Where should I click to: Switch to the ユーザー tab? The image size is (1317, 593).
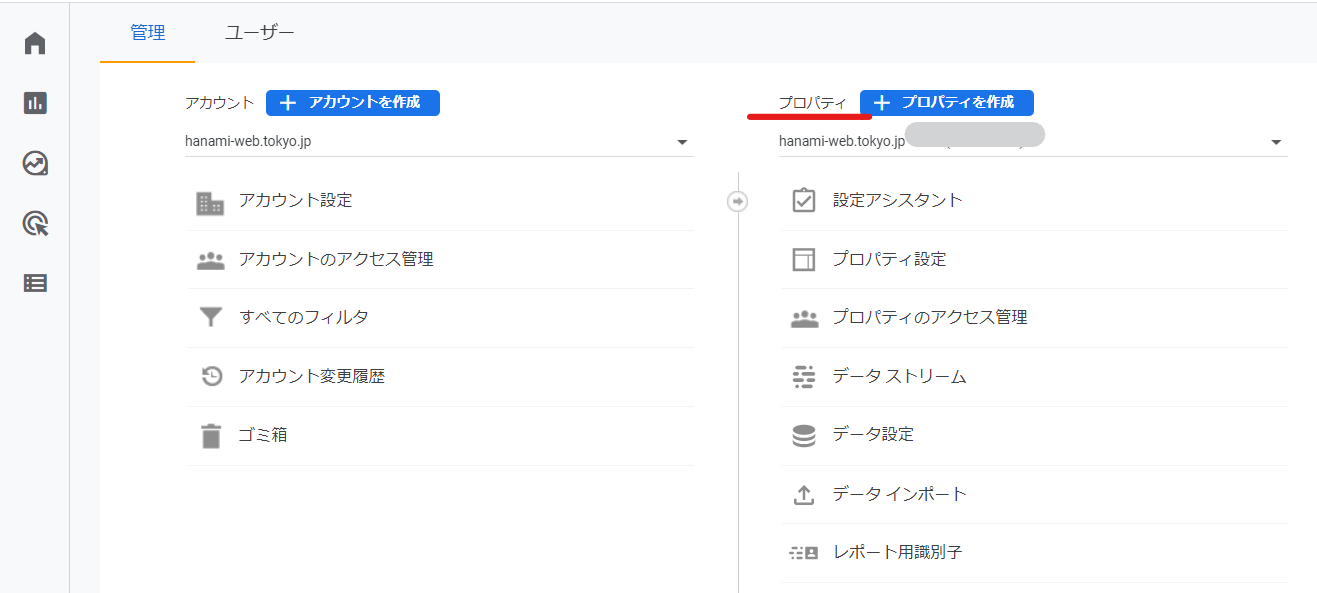pos(259,31)
